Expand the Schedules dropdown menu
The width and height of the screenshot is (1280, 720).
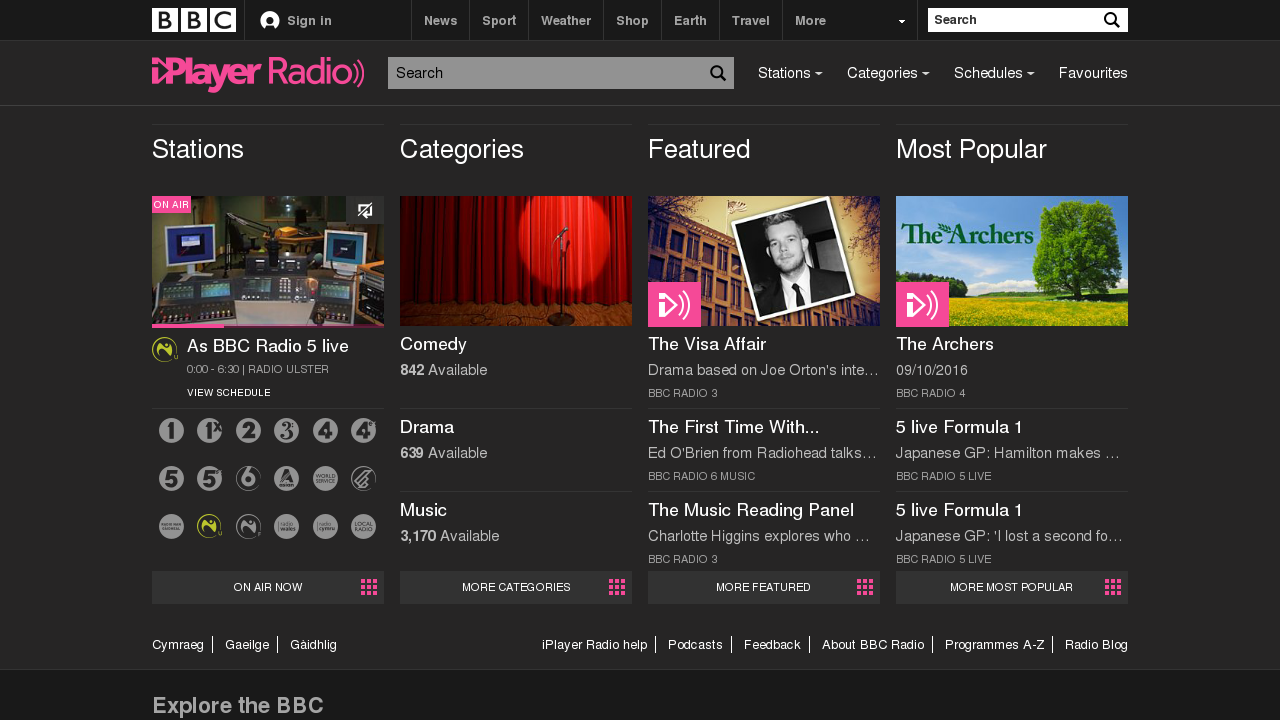[994, 73]
